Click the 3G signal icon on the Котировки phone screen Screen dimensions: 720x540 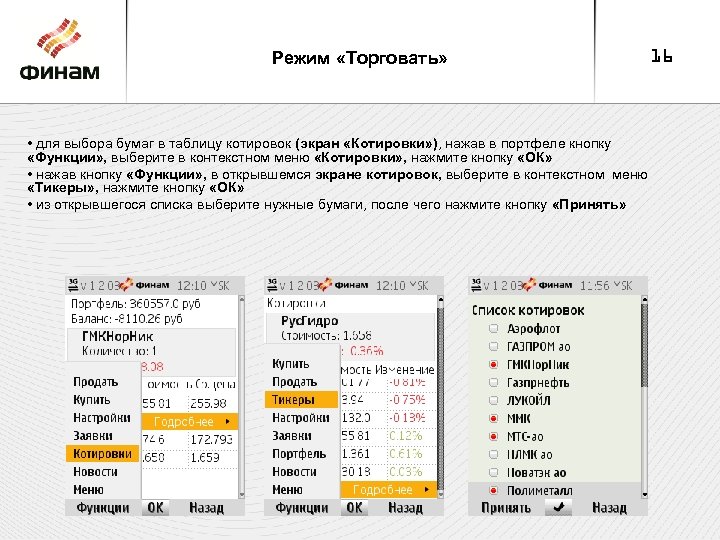tap(272, 285)
